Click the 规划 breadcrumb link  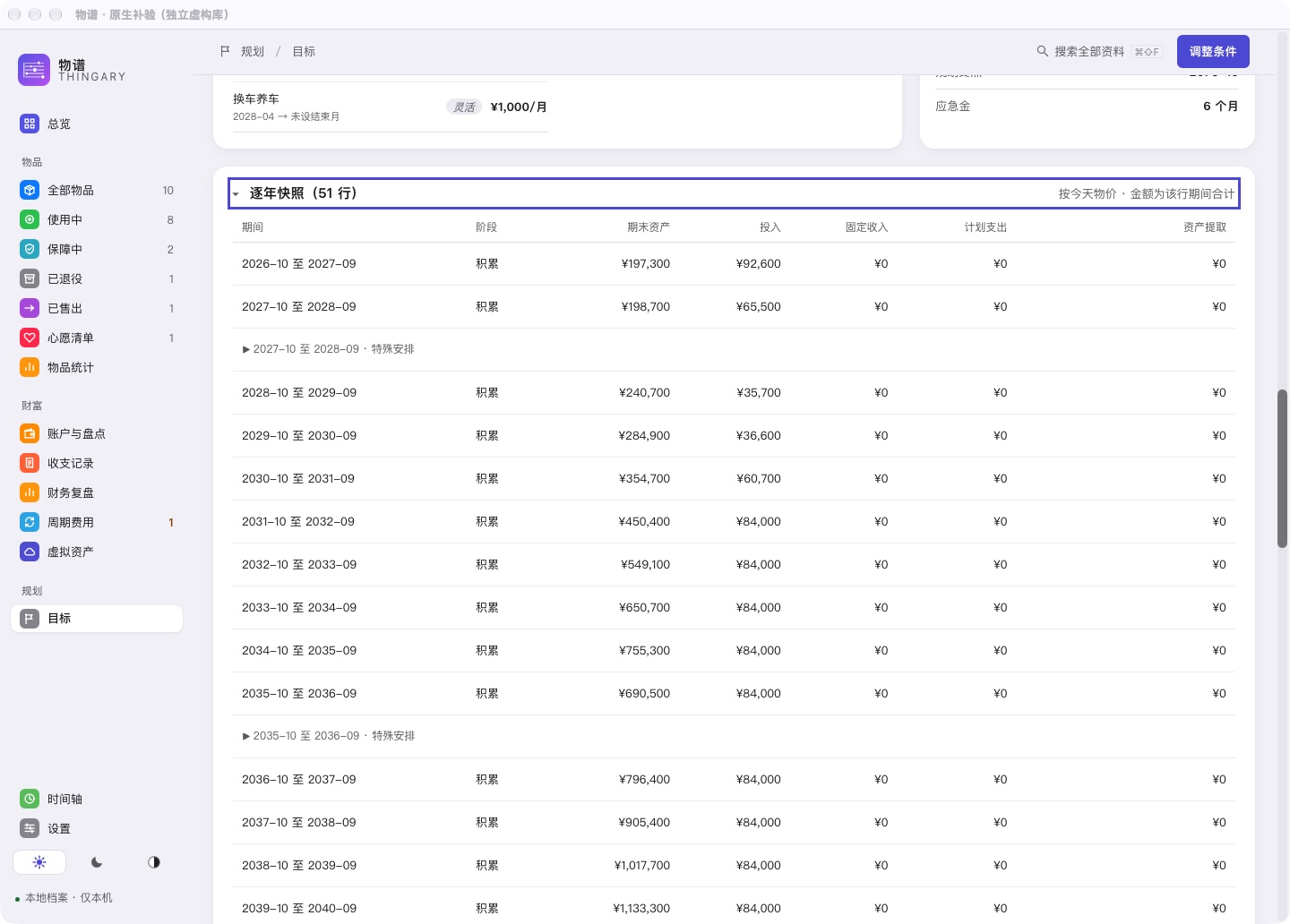pyautogui.click(x=253, y=52)
